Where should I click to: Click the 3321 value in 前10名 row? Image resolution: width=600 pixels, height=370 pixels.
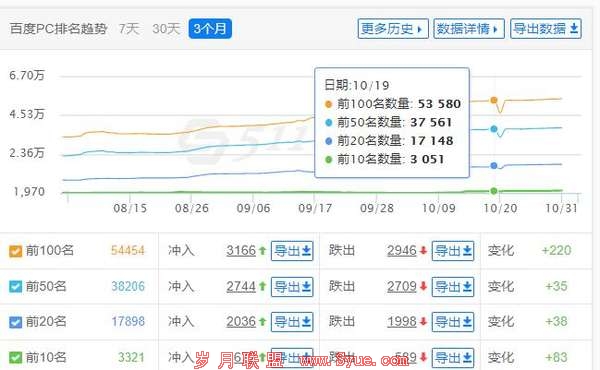point(131,357)
